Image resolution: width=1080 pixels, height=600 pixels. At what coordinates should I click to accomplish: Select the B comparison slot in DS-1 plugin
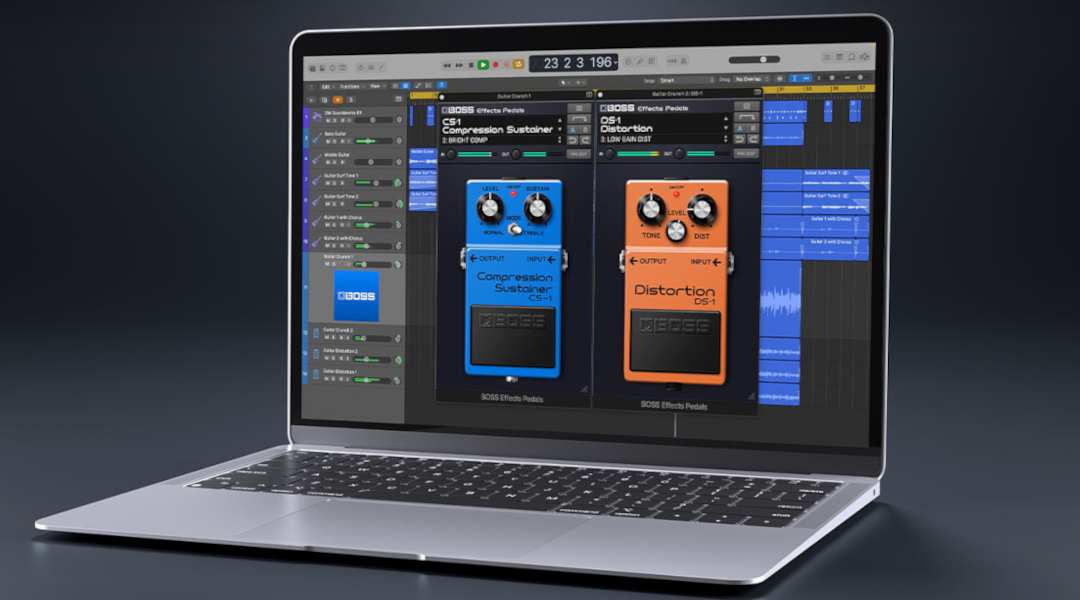(753, 128)
